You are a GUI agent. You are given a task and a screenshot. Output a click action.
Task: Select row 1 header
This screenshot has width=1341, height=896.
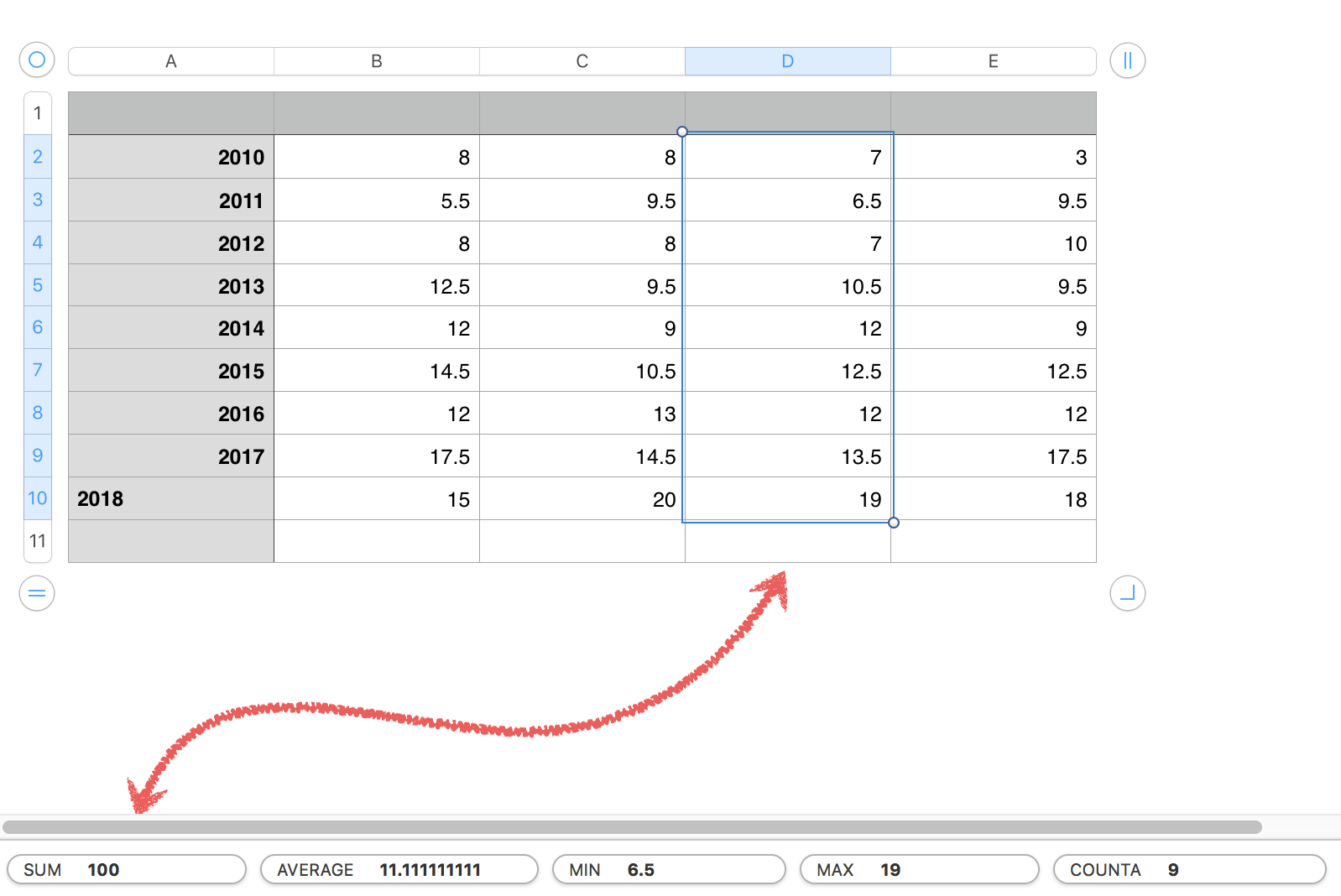pos(38,113)
